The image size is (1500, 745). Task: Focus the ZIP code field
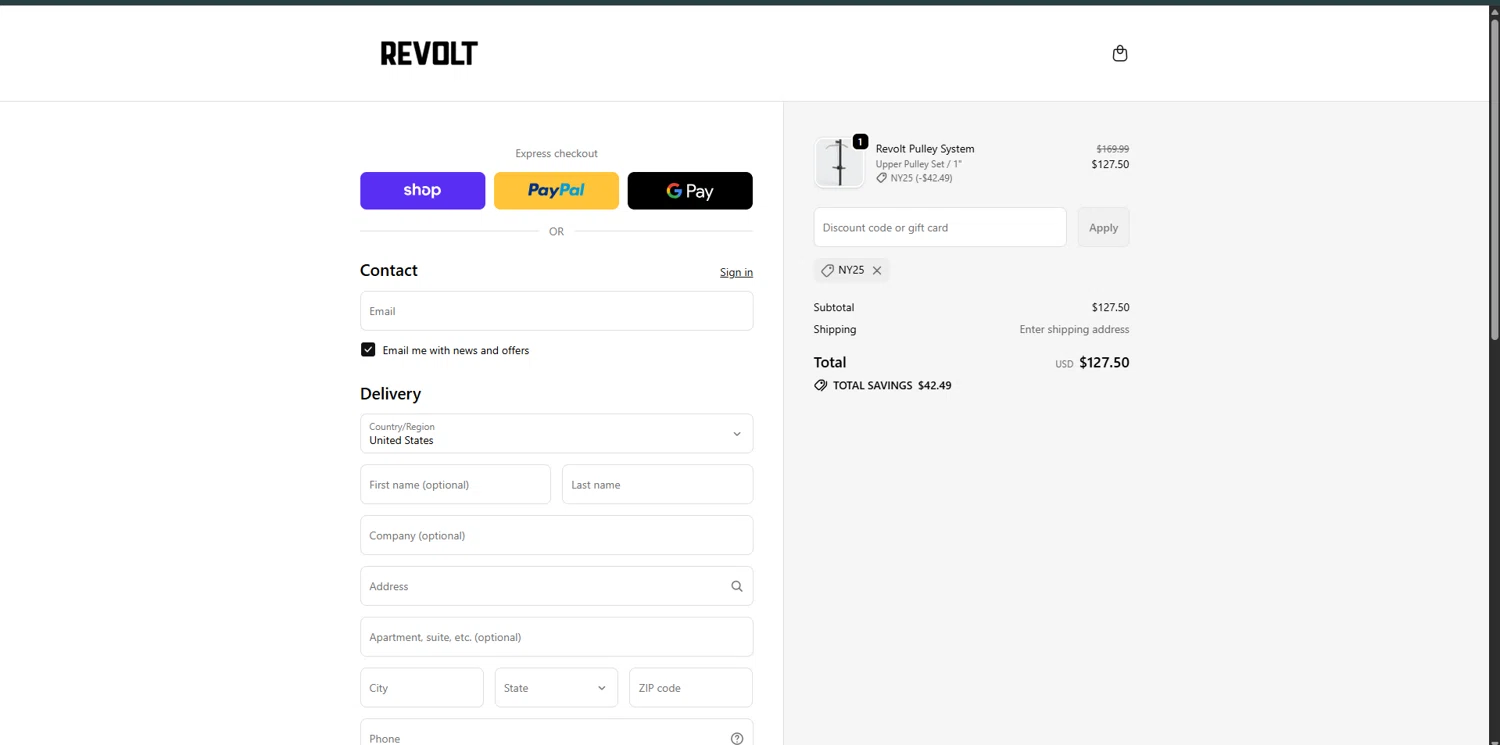691,688
